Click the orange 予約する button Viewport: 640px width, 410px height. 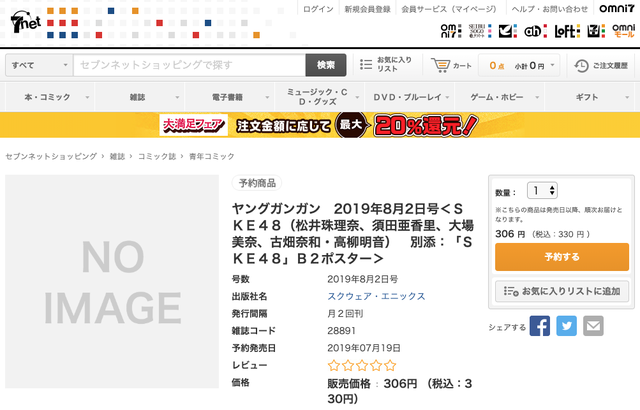pos(562,257)
